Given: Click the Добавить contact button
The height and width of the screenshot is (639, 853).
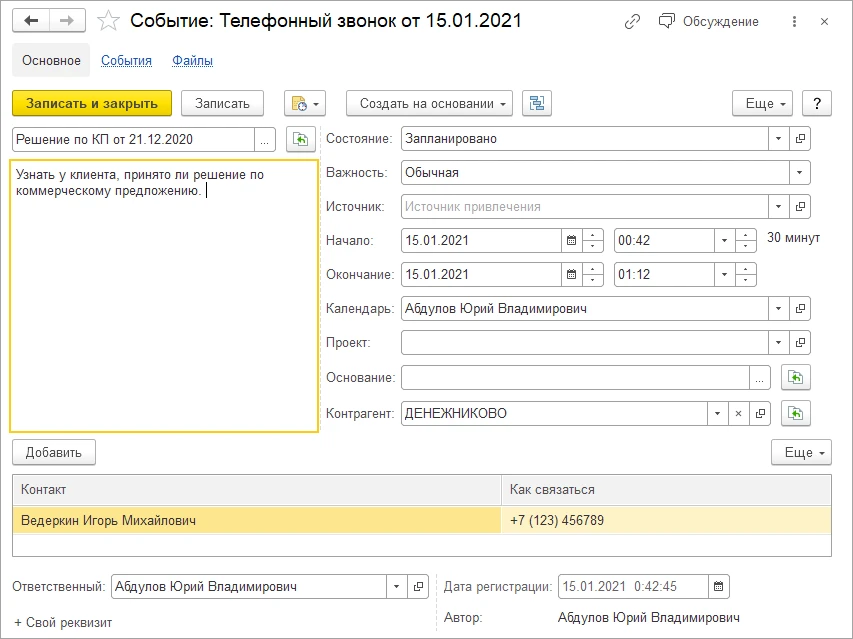Looking at the screenshot, I should pyautogui.click(x=54, y=453).
